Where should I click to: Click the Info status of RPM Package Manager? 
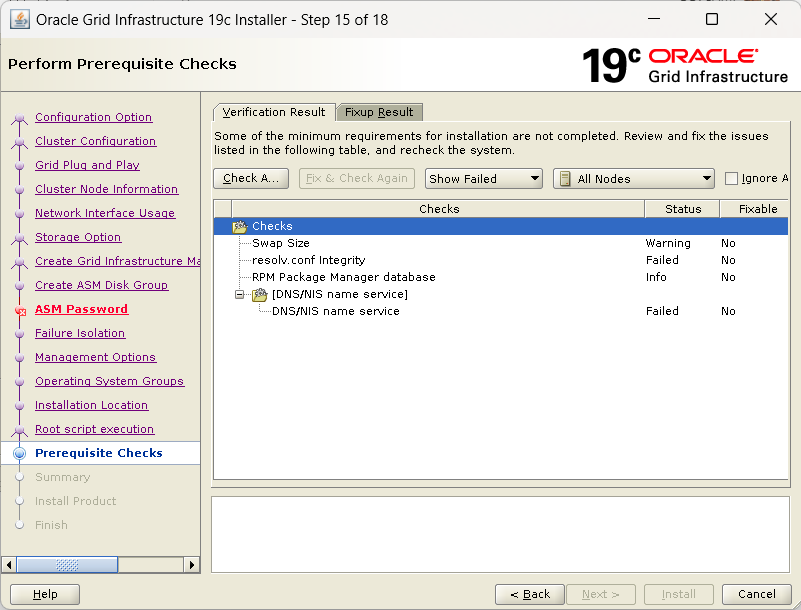click(656, 277)
